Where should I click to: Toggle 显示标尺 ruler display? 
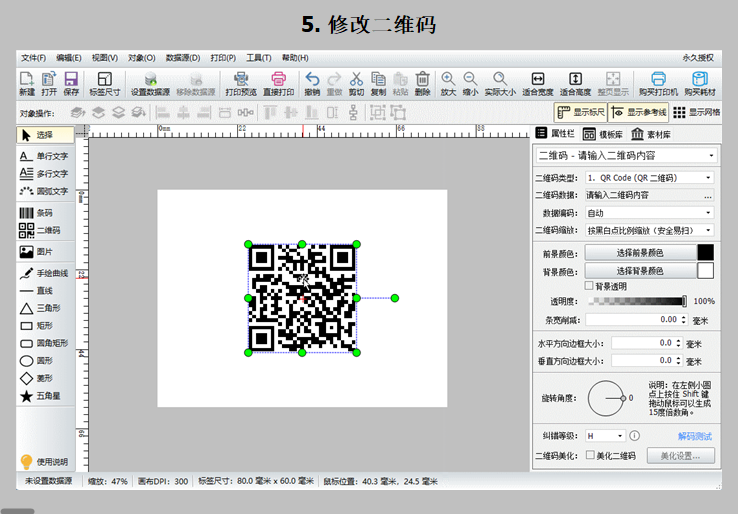click(x=581, y=112)
